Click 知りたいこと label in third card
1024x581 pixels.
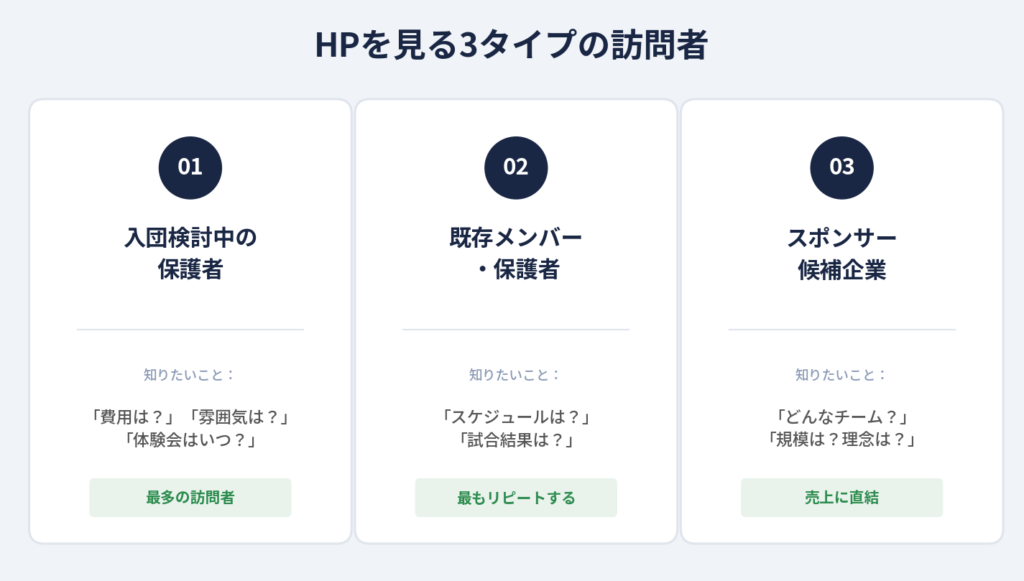(841, 375)
